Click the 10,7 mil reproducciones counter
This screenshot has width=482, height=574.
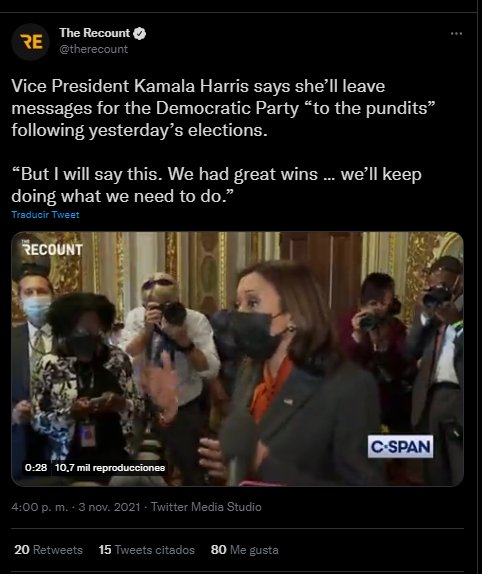click(x=110, y=467)
